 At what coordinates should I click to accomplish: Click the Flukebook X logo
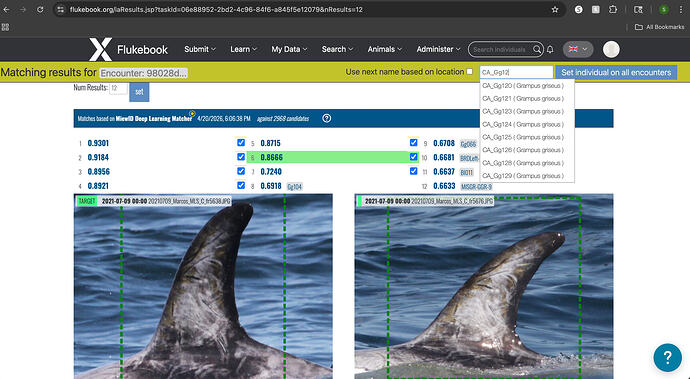(x=100, y=49)
